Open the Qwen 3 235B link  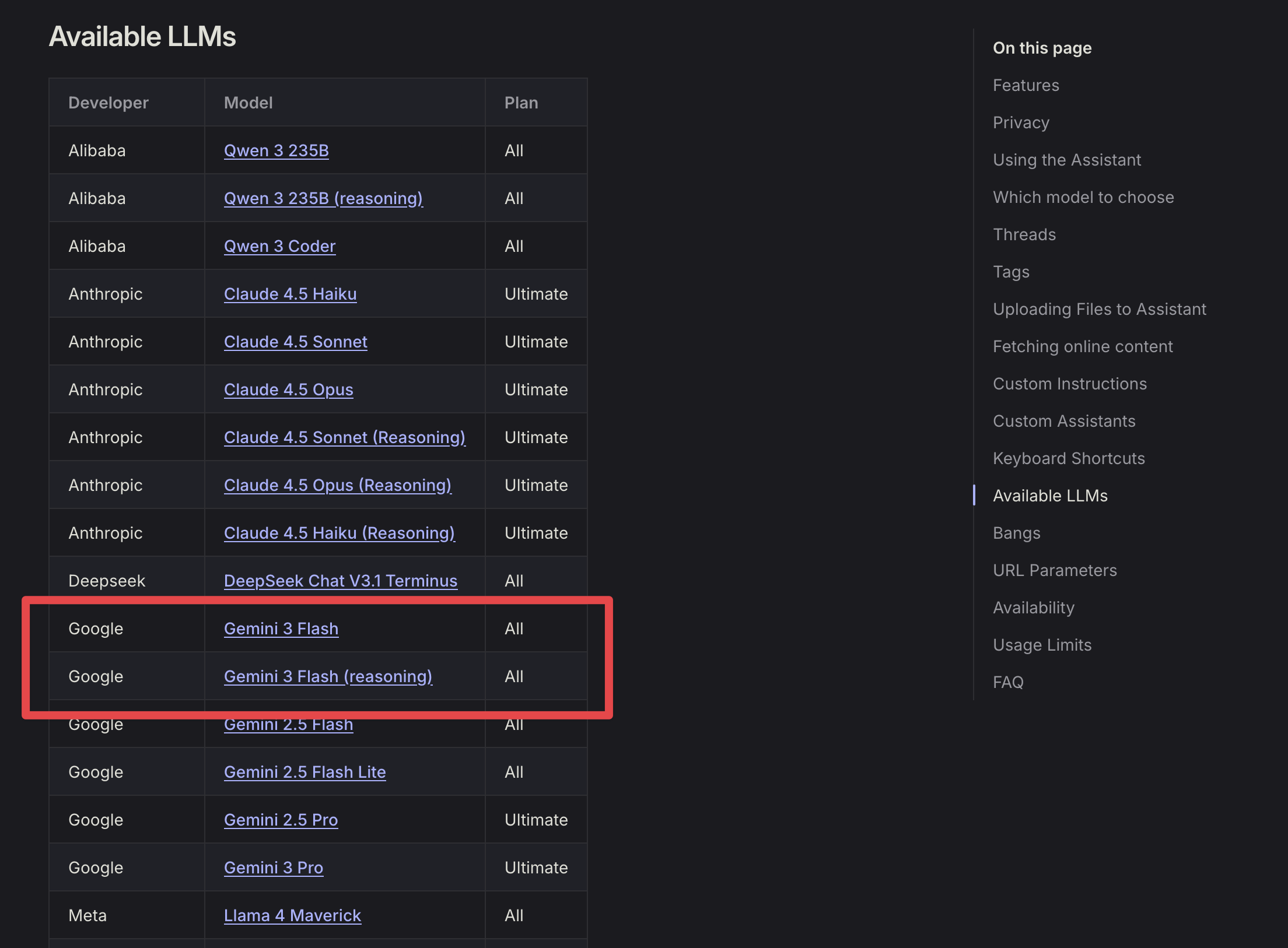point(276,150)
